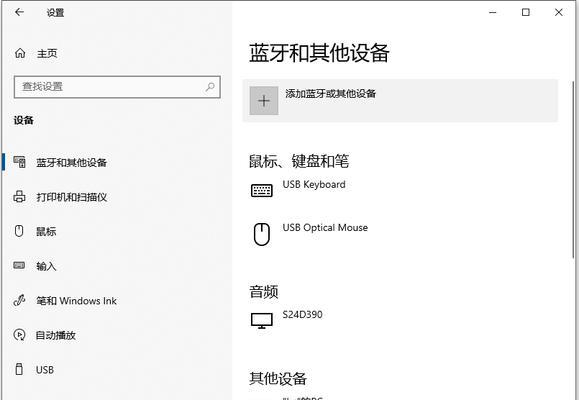Select the USB Optical Mouse icon
This screenshot has height=400, width=579.
click(262, 234)
